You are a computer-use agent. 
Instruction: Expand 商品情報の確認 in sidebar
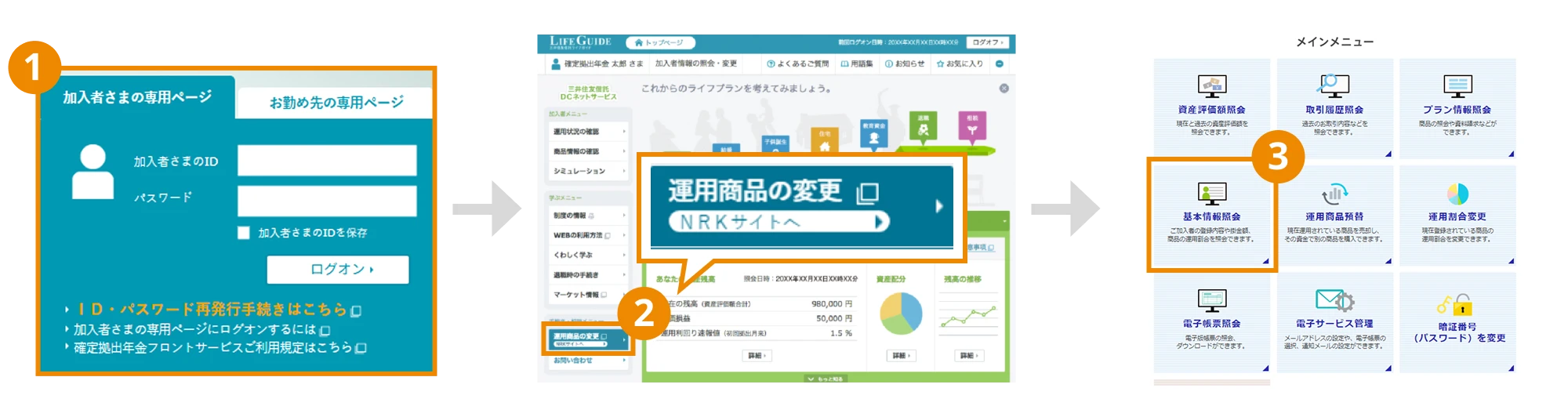[x=589, y=151]
